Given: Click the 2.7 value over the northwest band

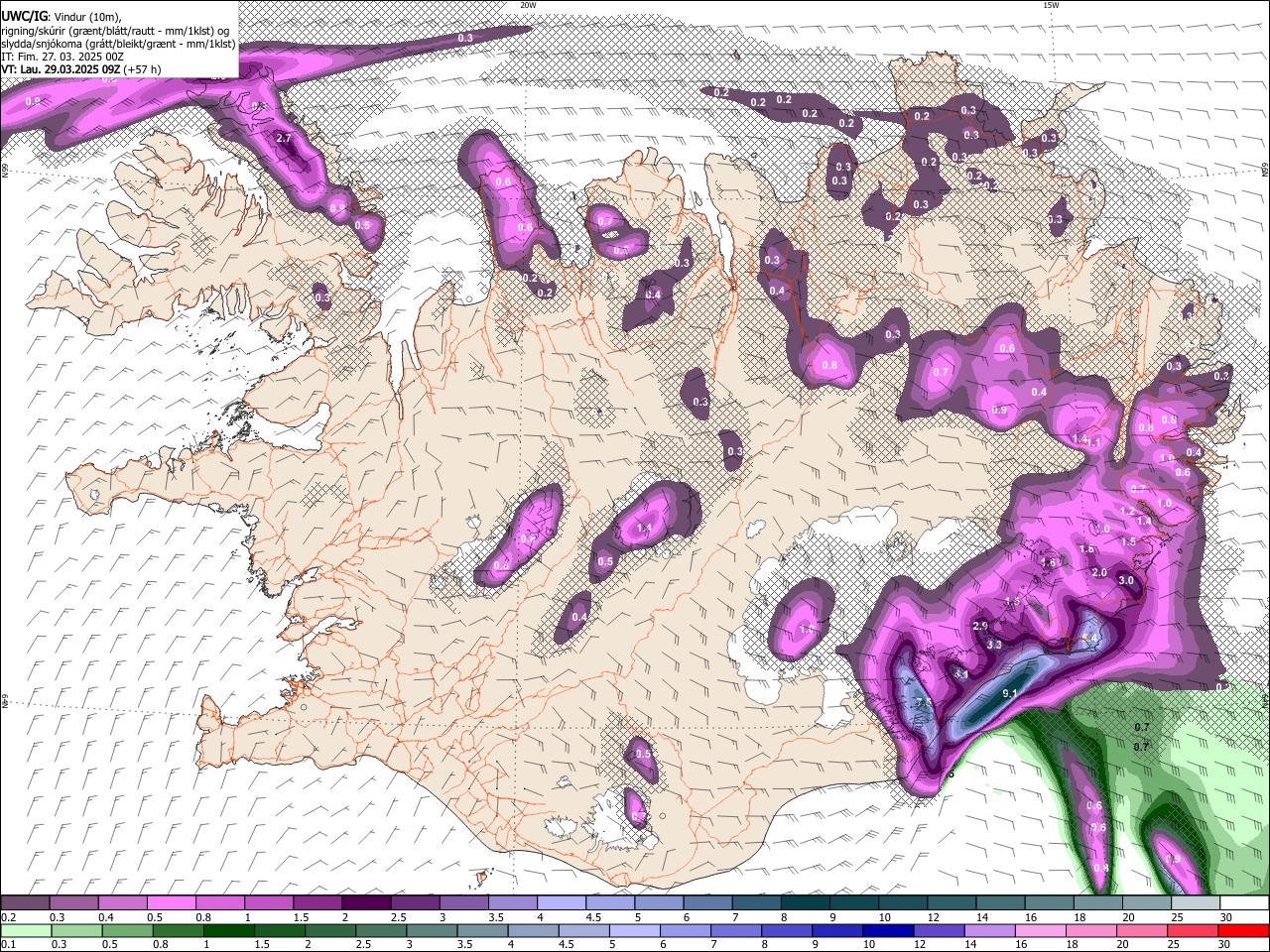Looking at the screenshot, I should 283,138.
